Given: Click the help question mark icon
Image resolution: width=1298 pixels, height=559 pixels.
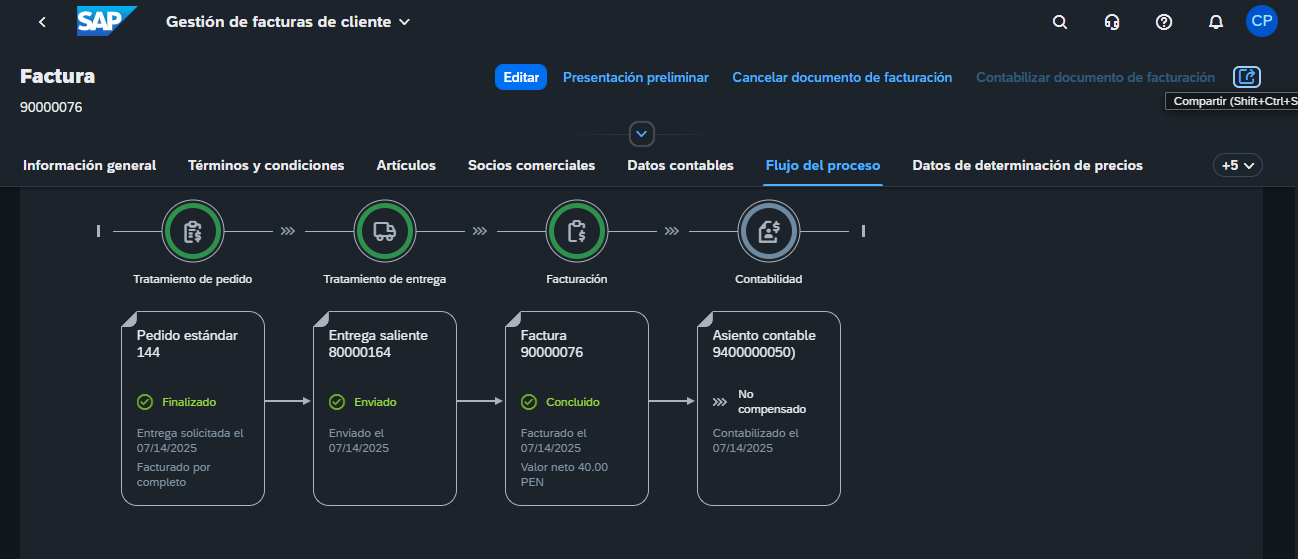Looking at the screenshot, I should point(1164,22).
